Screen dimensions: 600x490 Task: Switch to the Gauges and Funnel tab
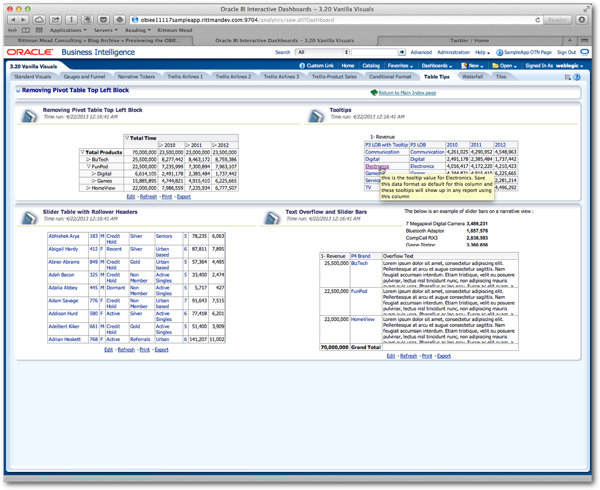[x=84, y=77]
